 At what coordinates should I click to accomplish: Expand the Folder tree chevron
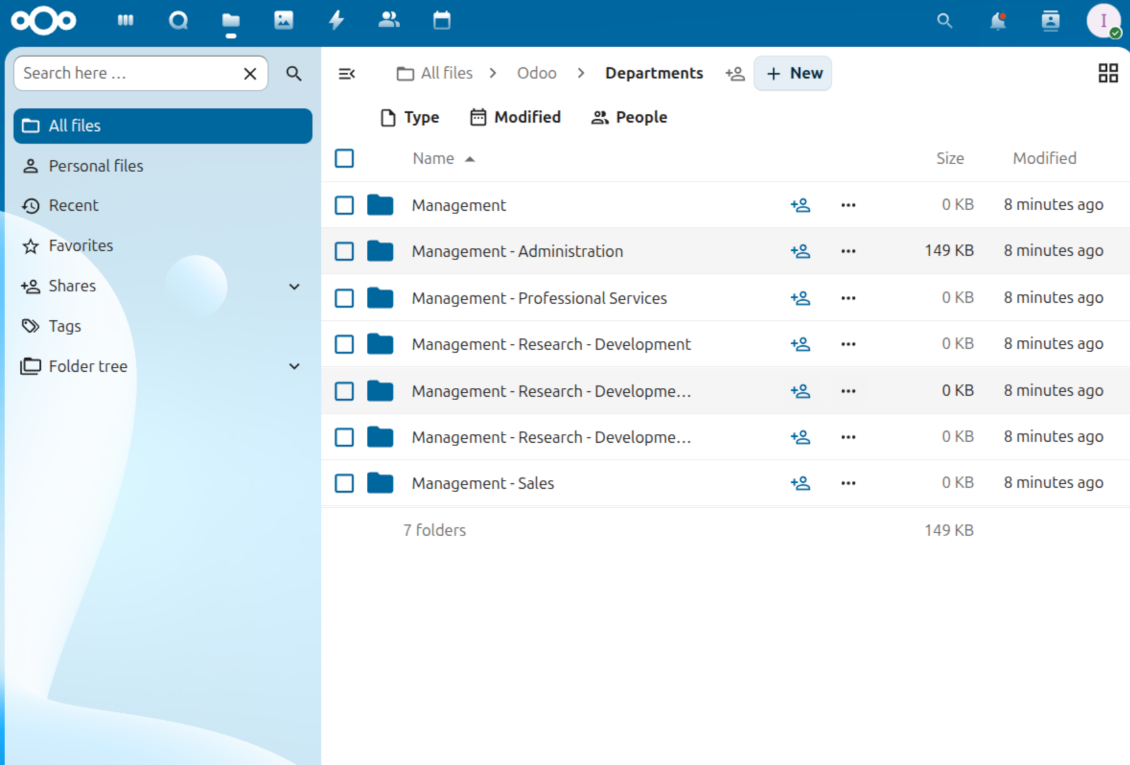tap(294, 366)
